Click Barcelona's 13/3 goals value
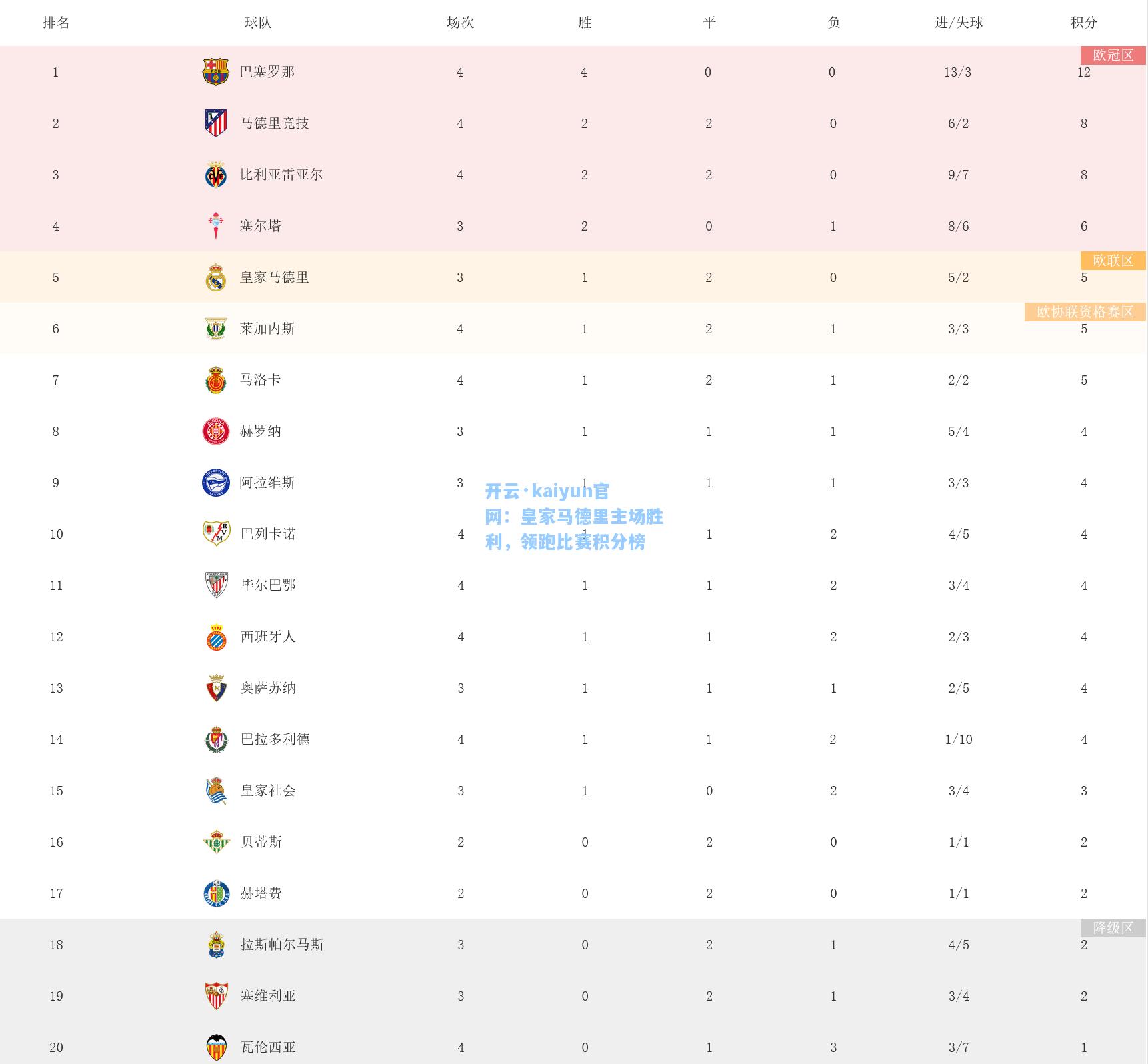The image size is (1148, 1064). 957,73
